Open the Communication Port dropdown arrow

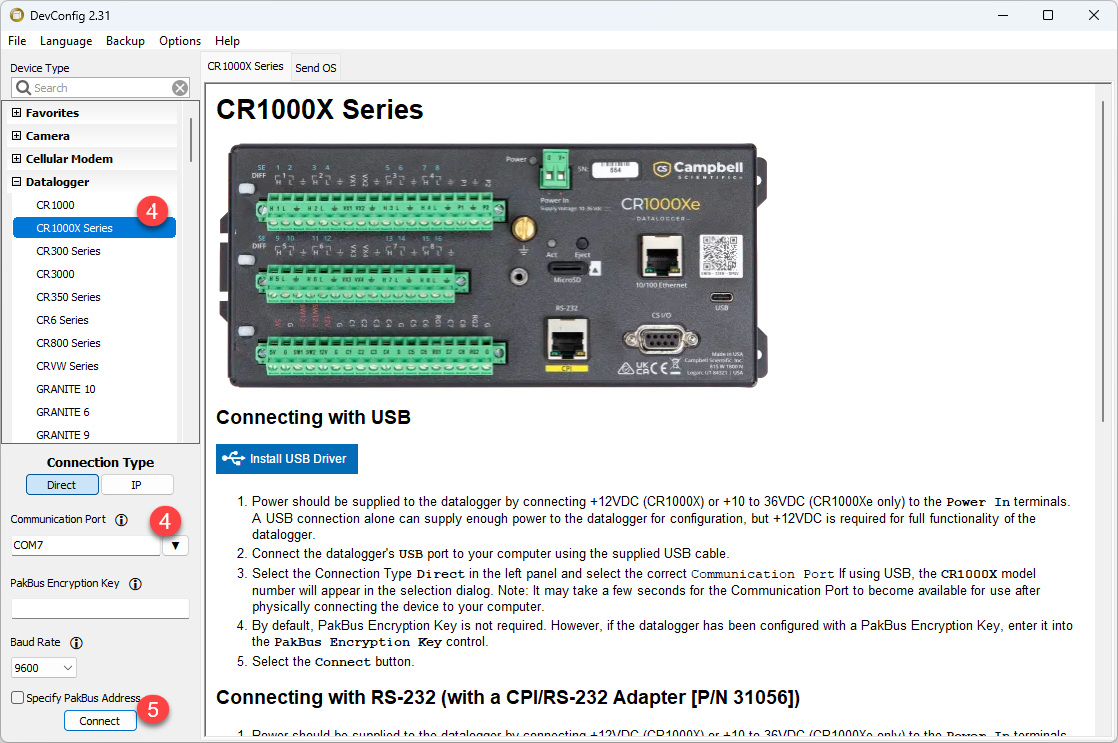(176, 546)
